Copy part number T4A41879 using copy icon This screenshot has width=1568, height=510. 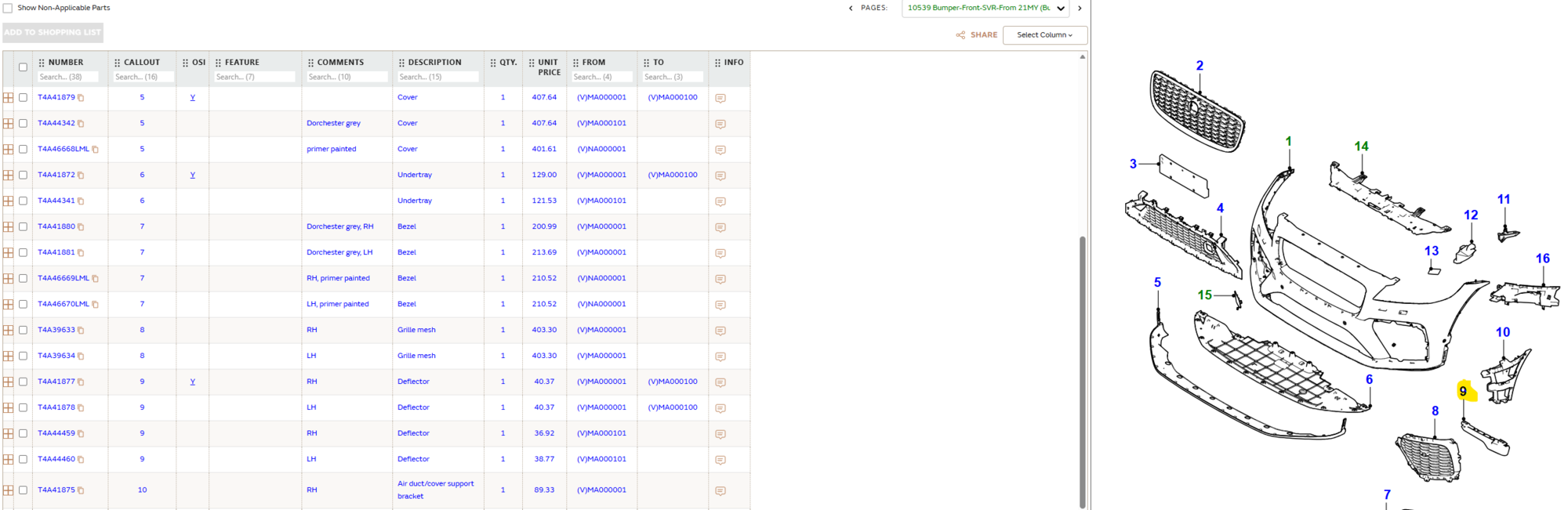click(x=81, y=98)
